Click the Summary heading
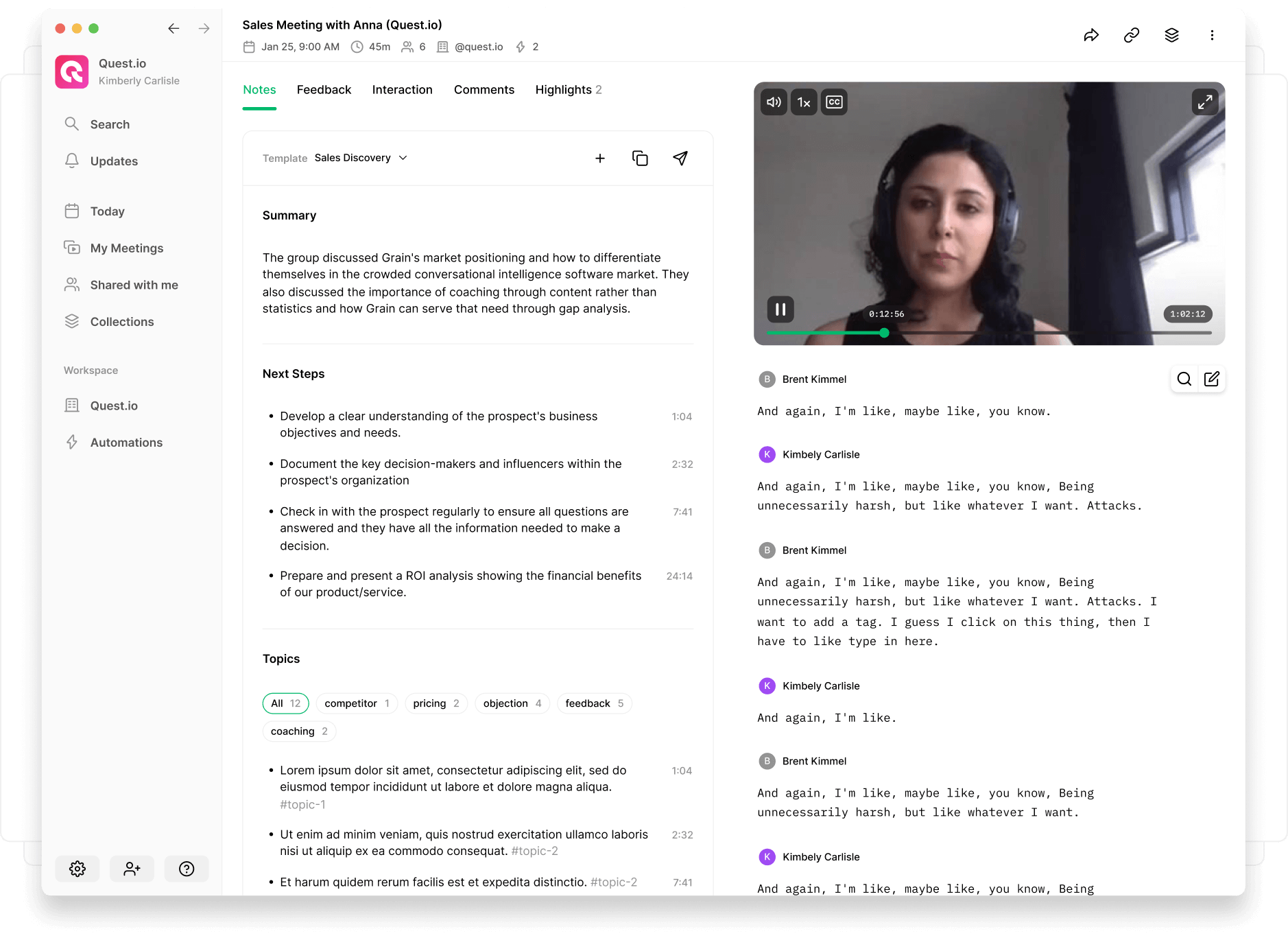The width and height of the screenshot is (1288, 938). (289, 215)
